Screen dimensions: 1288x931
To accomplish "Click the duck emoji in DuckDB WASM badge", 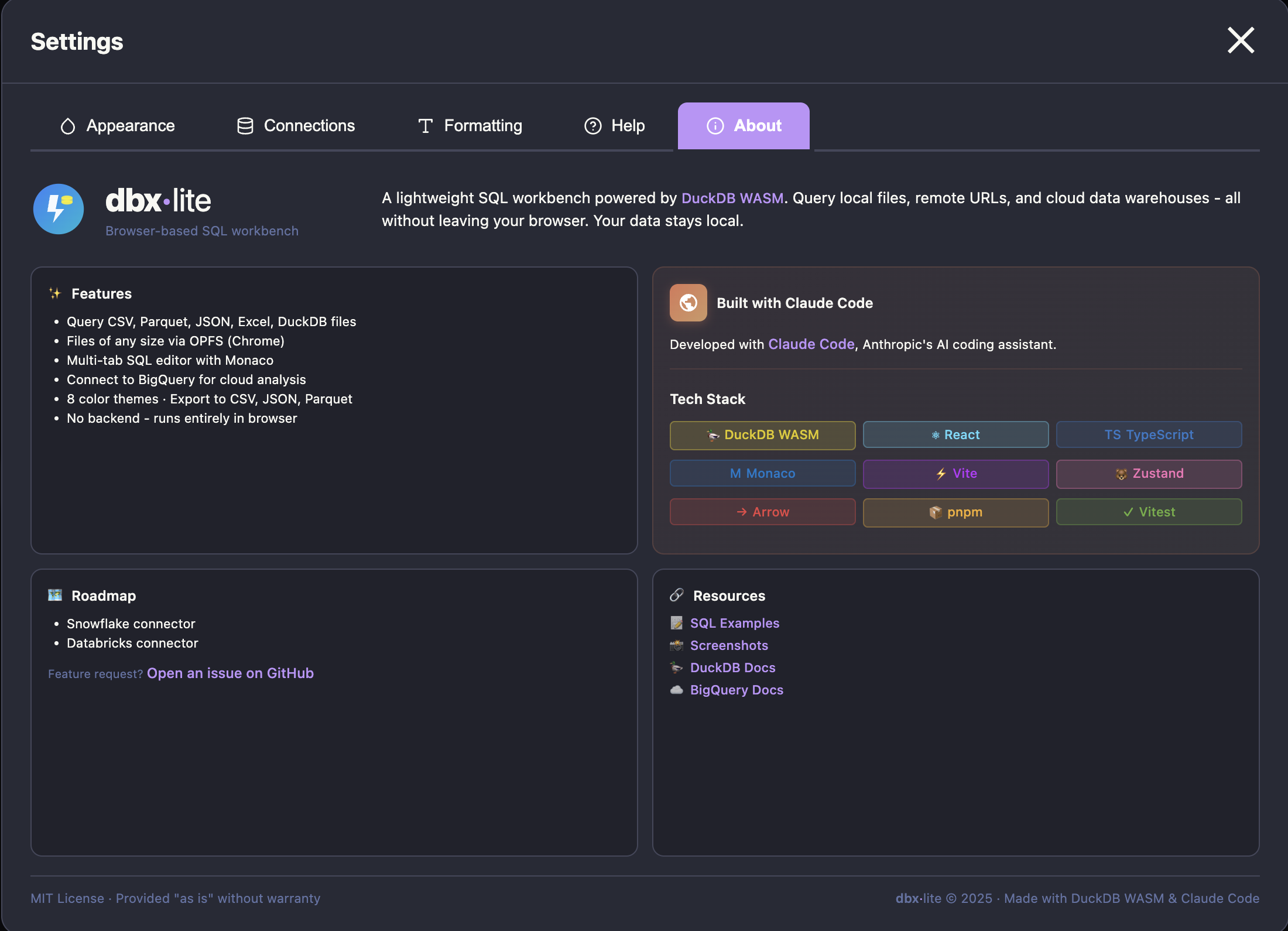I will pyautogui.click(x=712, y=436).
